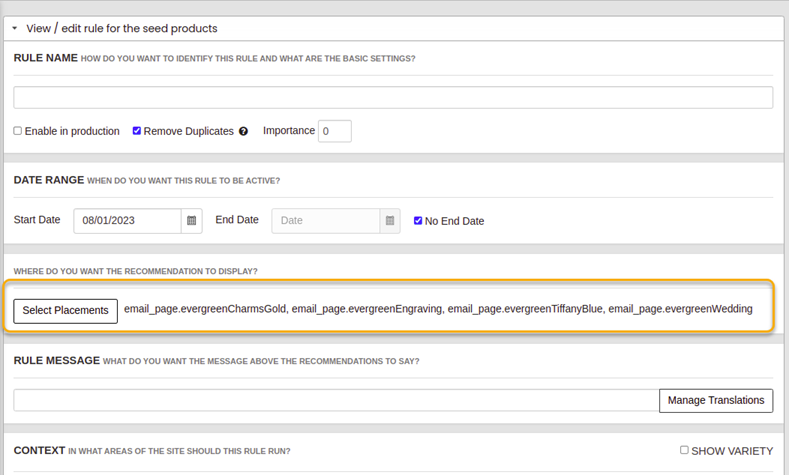Click the email_page.evergreenCharmsGold placements text

click(204, 309)
